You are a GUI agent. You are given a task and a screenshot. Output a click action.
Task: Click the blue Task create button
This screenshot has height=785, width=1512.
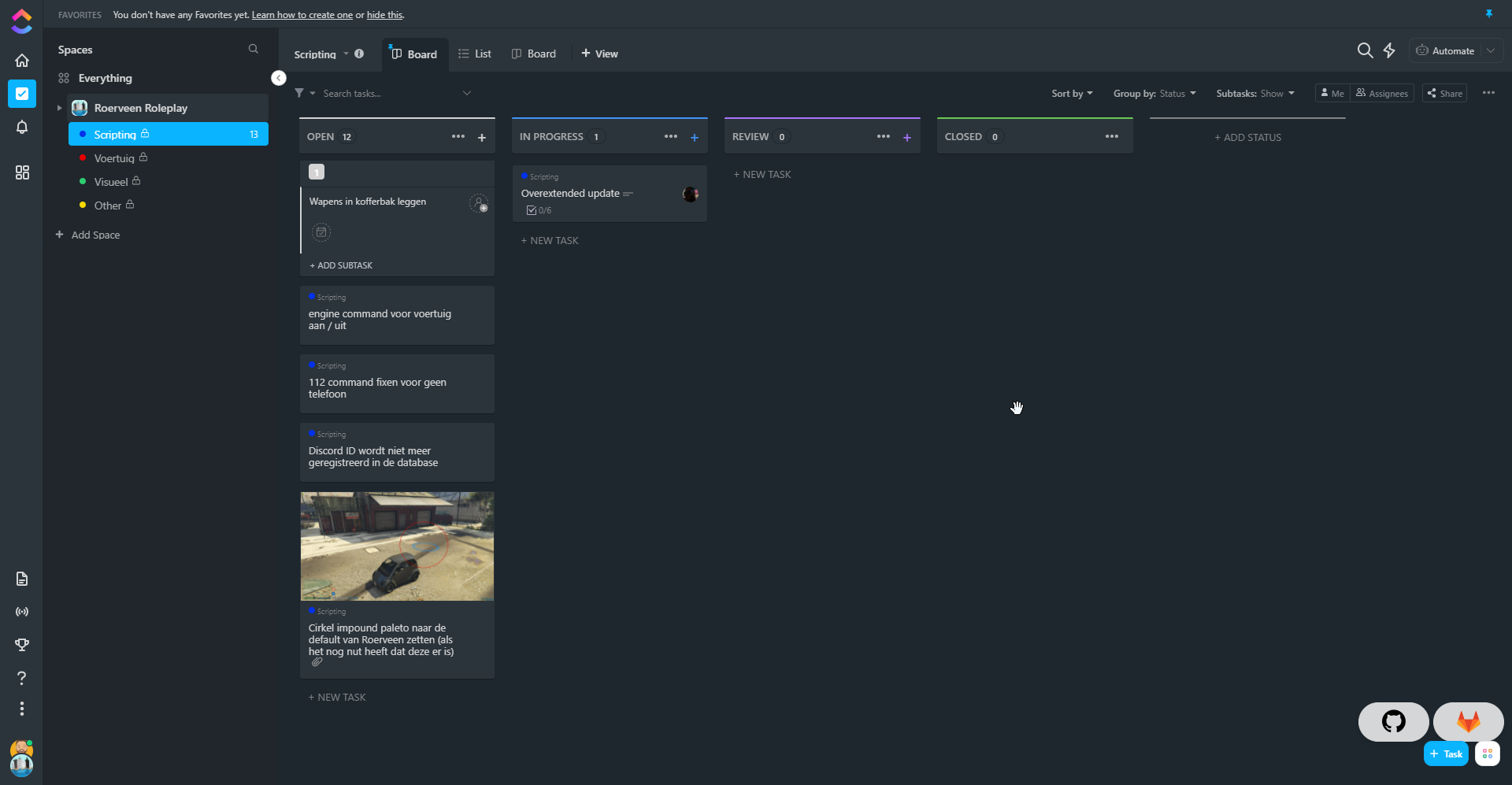pos(1446,754)
